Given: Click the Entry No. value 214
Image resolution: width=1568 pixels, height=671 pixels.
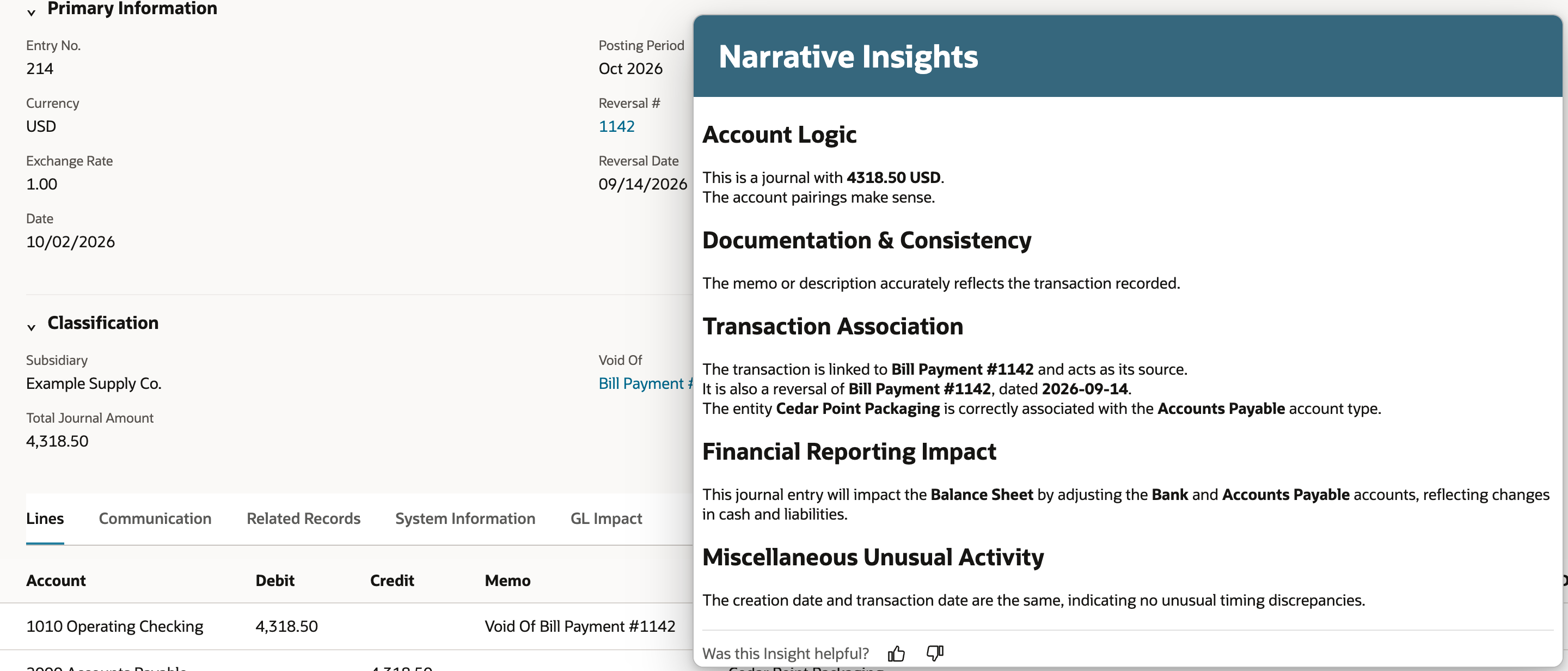Looking at the screenshot, I should 40,68.
